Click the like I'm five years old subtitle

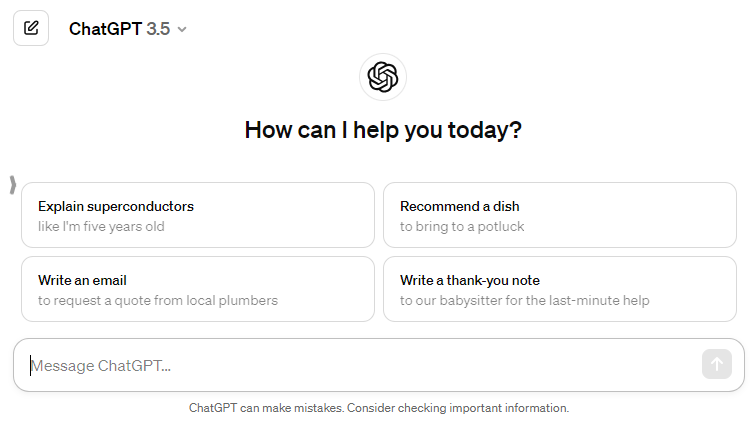[101, 226]
